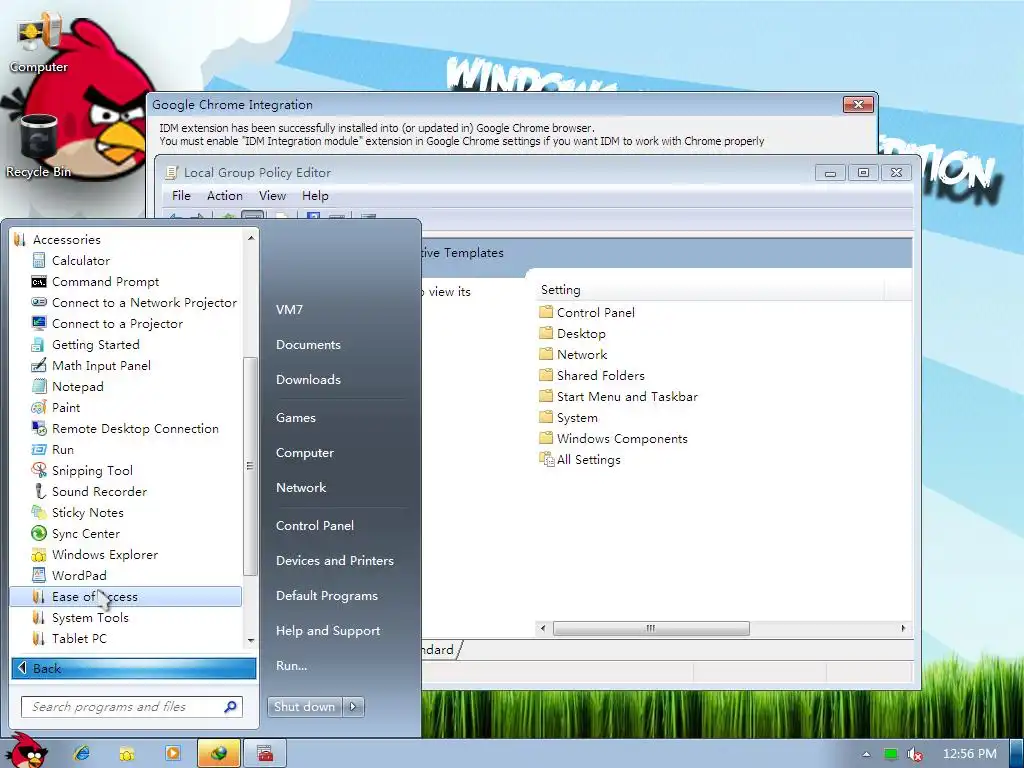Go Back to the main Start menu
1024x768 pixels.
tap(134, 668)
